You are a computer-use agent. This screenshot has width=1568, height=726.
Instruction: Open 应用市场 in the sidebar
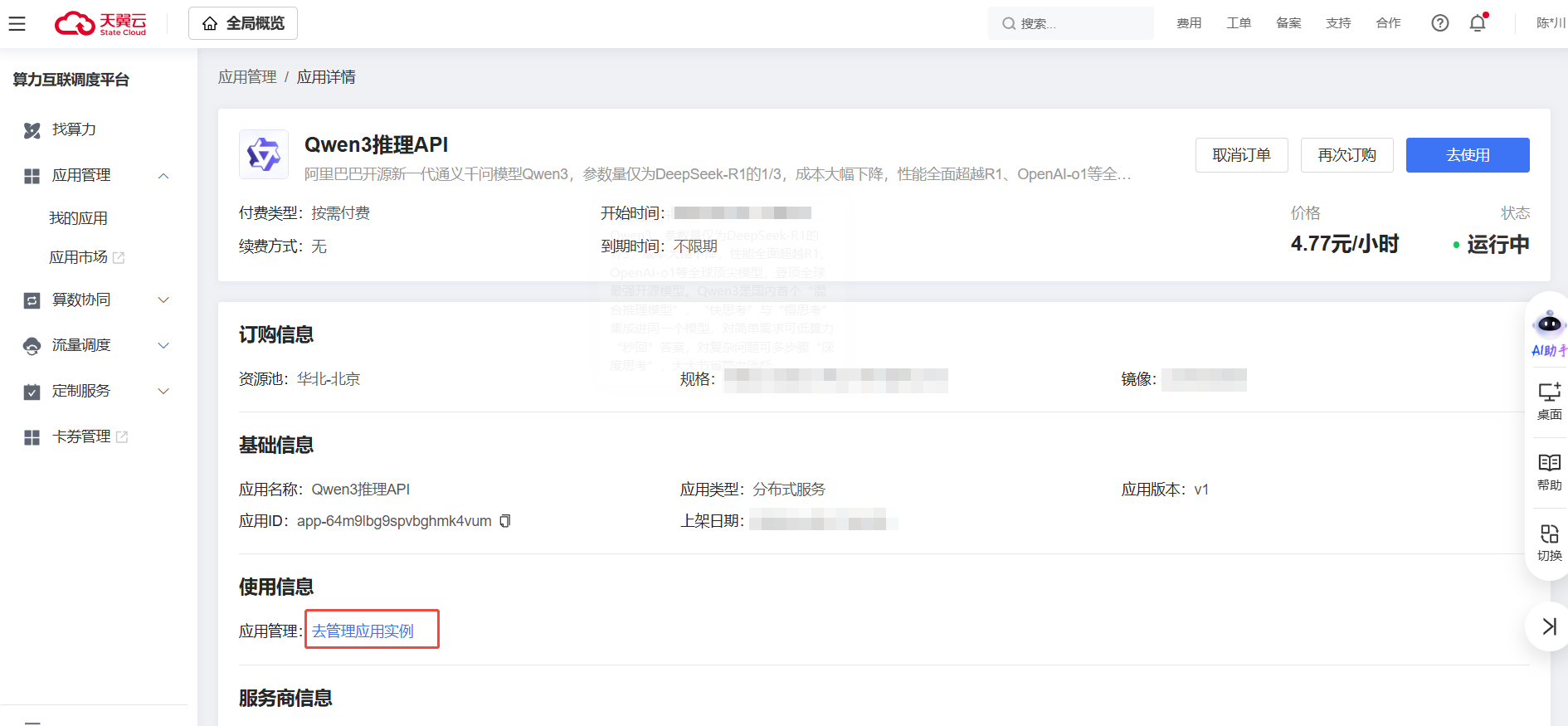pyautogui.click(x=78, y=257)
